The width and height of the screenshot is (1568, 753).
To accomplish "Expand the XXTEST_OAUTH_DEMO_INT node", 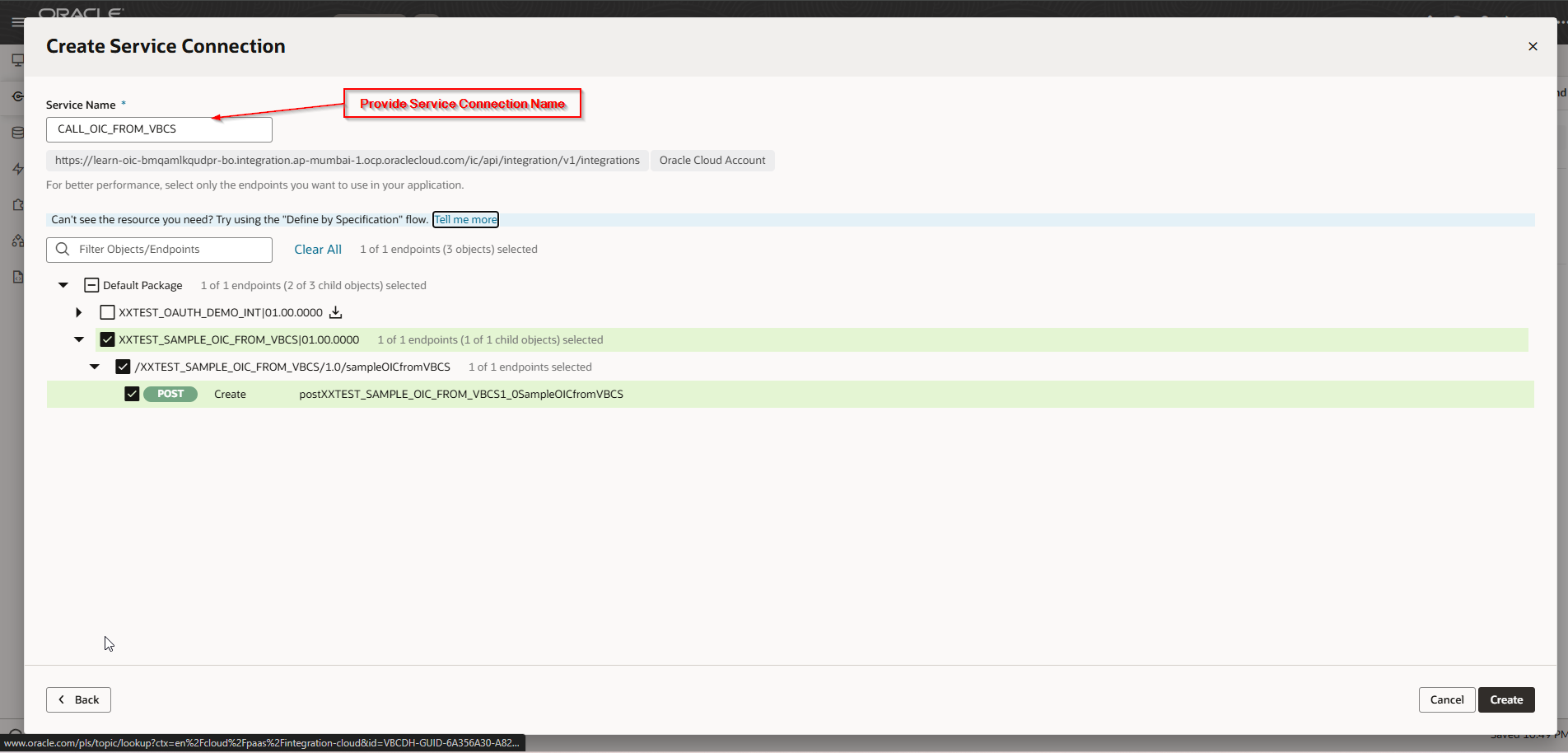I will click(79, 312).
